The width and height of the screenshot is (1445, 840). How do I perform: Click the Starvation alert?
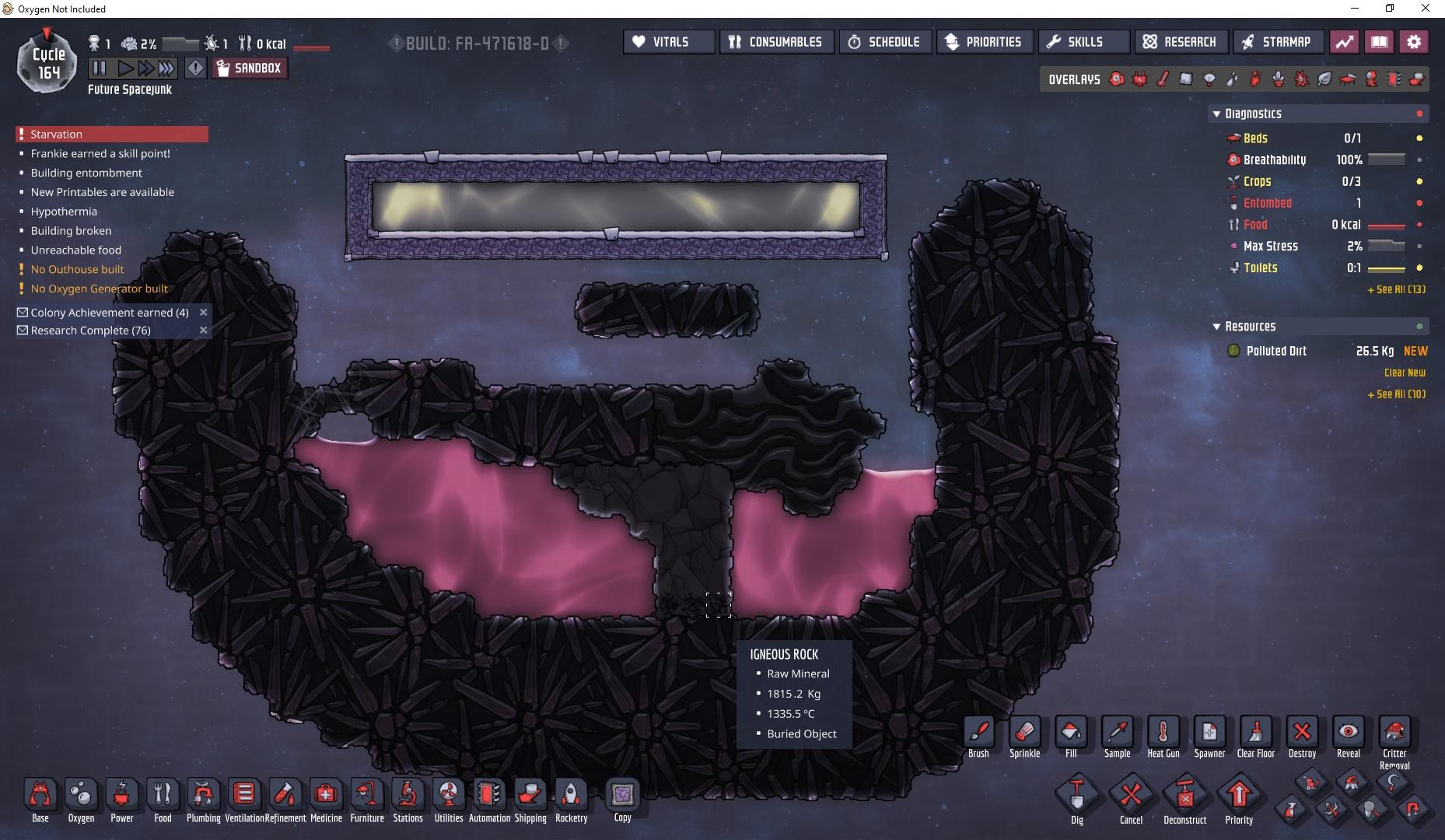click(112, 135)
